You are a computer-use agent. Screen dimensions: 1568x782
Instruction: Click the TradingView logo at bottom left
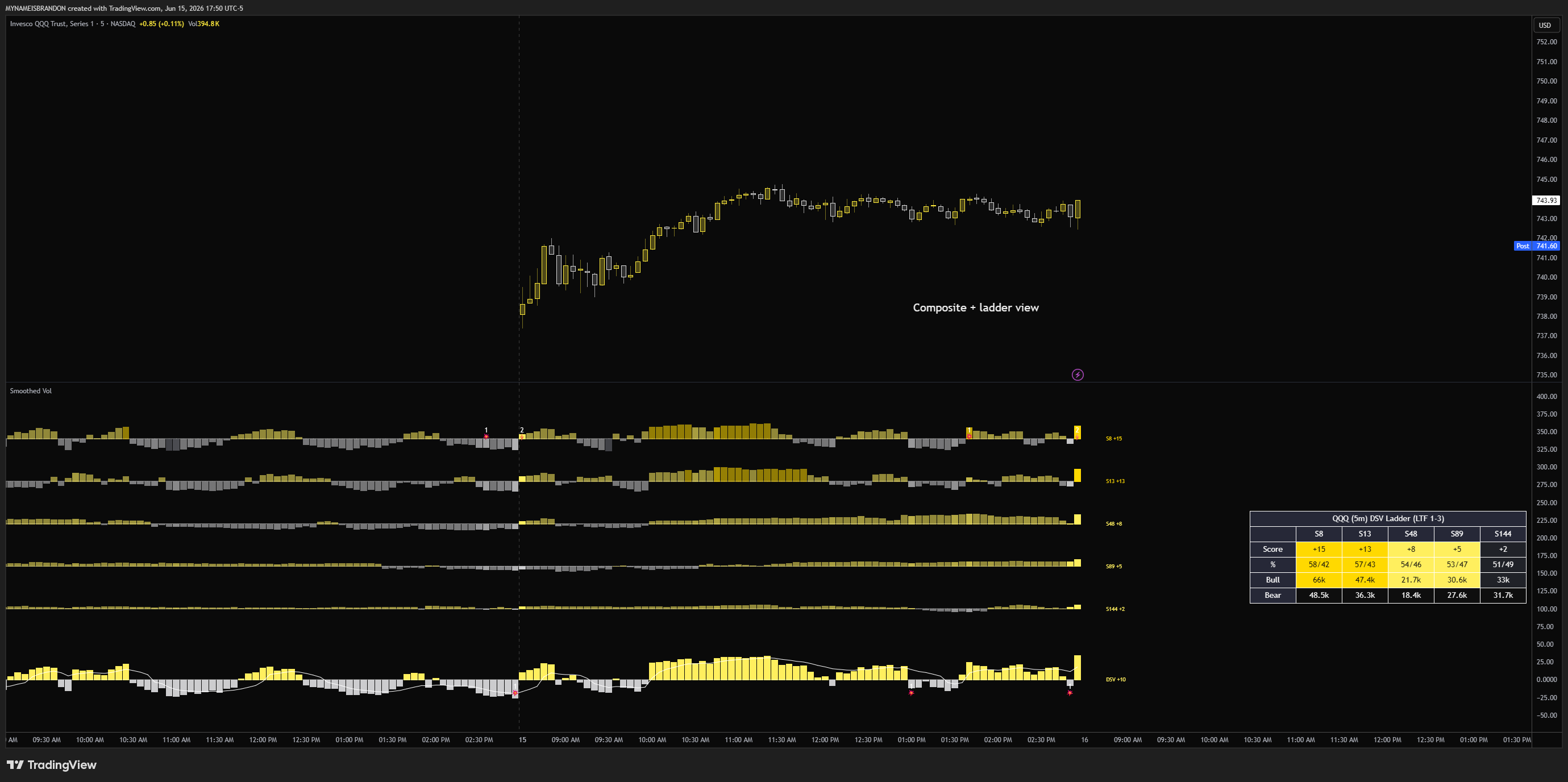point(52,765)
